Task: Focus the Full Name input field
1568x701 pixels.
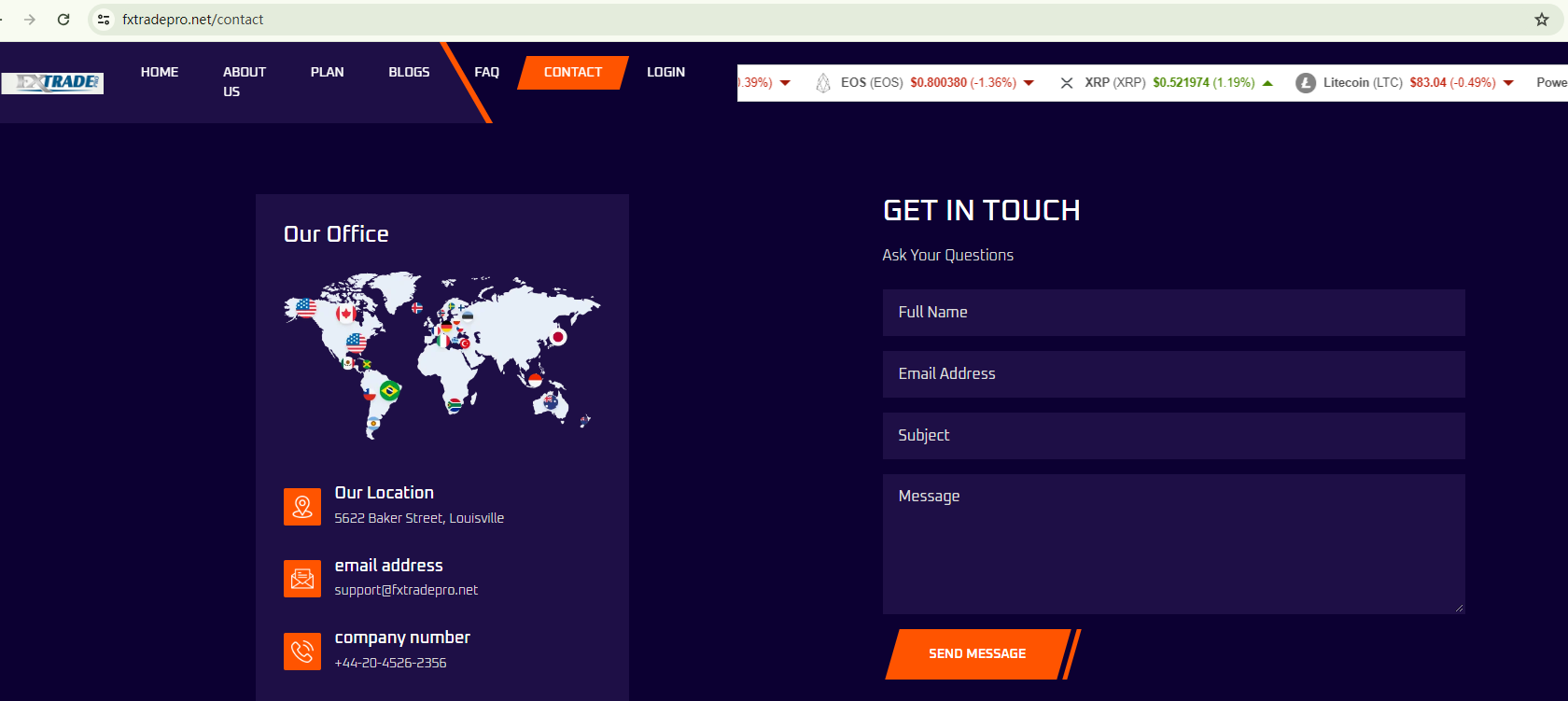Action: tap(1173, 313)
